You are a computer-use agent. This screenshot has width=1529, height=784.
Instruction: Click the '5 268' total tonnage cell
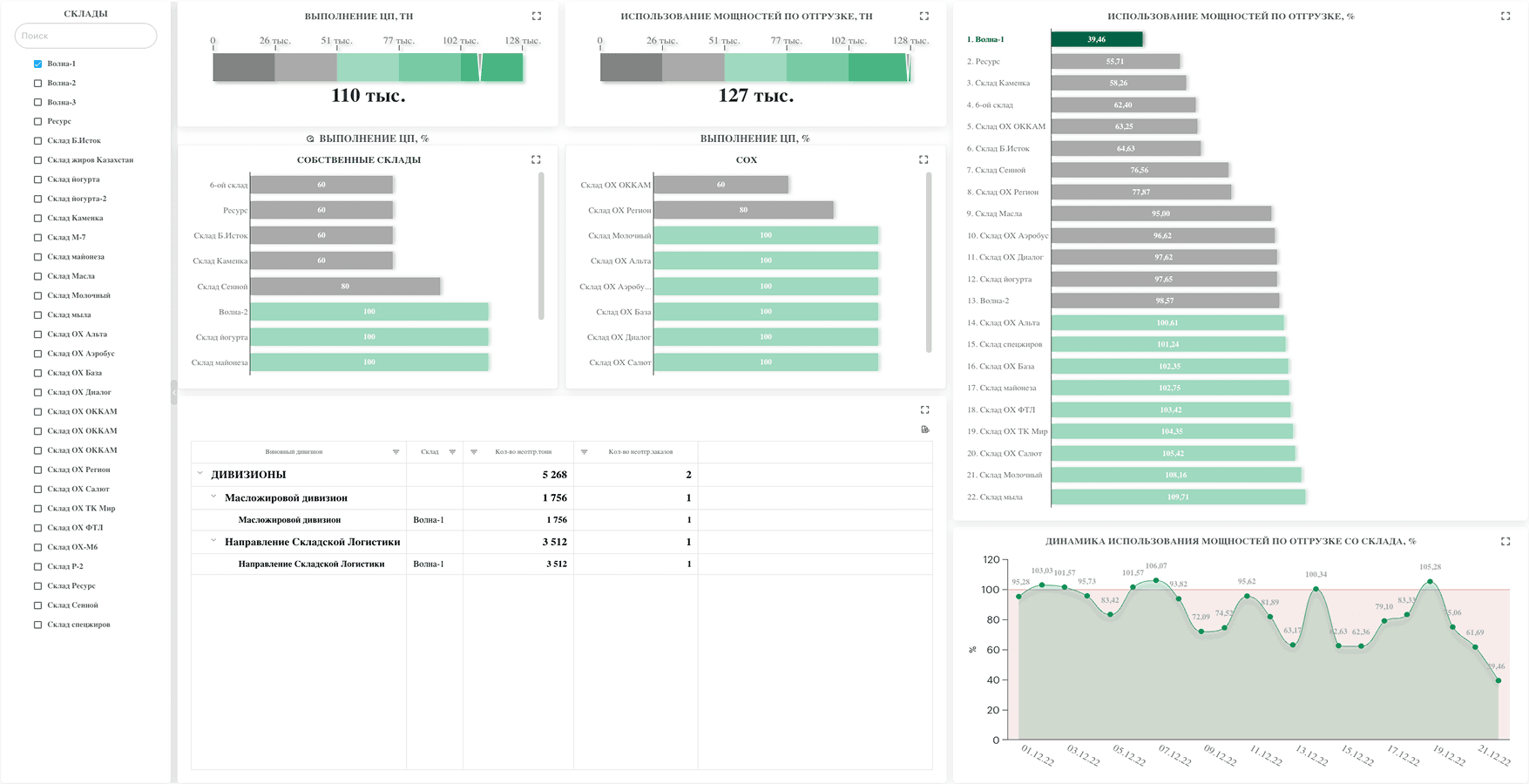[554, 475]
